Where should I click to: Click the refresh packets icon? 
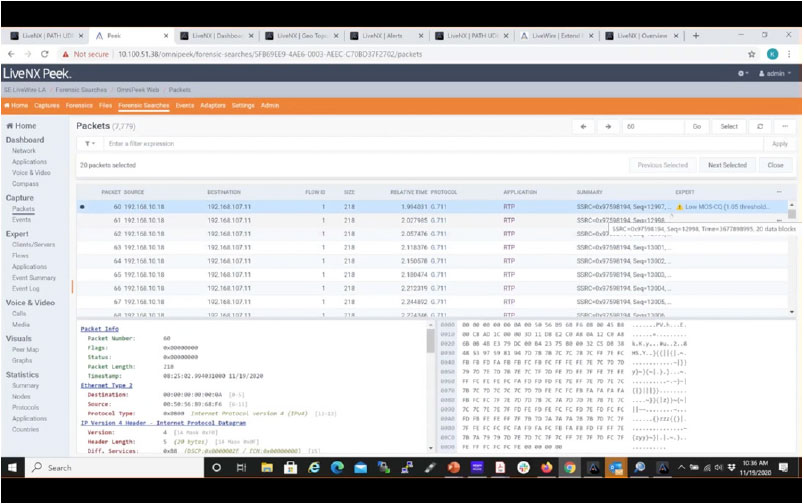coord(759,127)
